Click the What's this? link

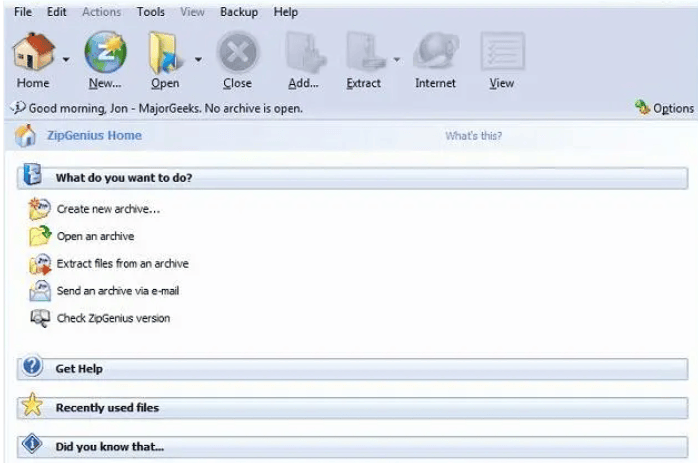point(473,136)
